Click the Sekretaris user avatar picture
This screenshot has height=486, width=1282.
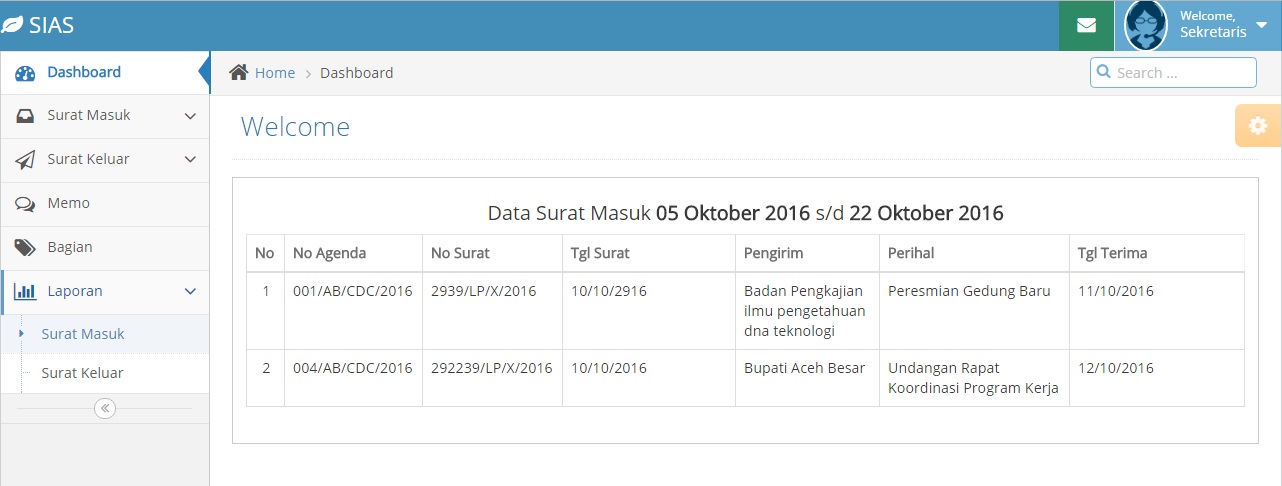(1146, 26)
